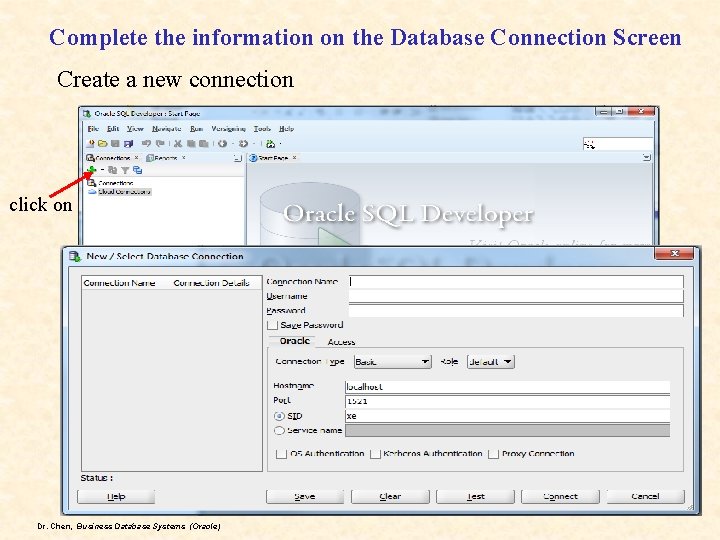Close the Reports panel tab
Viewport: 720px width, 540px height.
[184, 158]
